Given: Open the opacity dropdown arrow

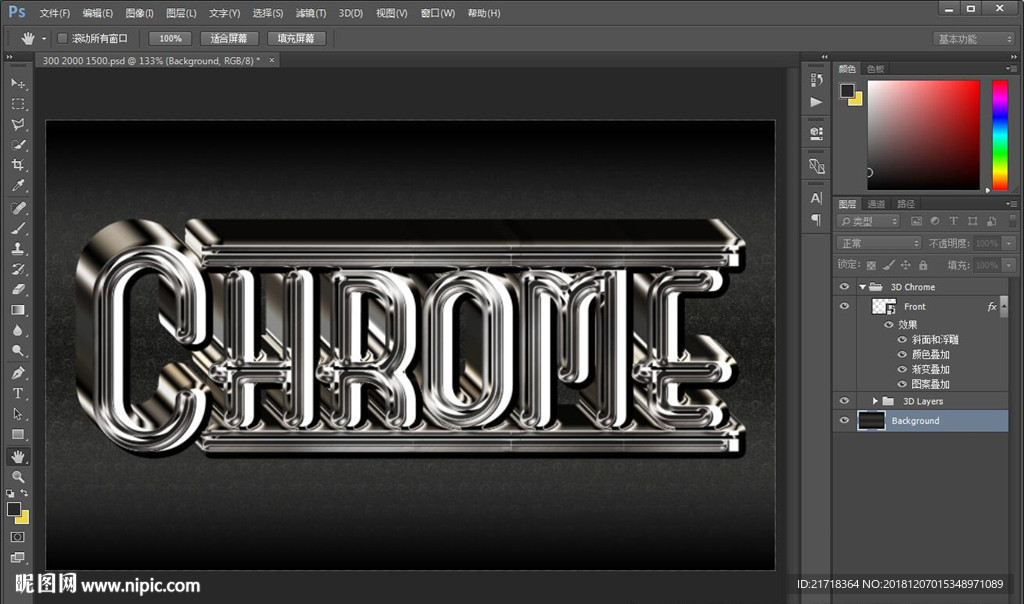Looking at the screenshot, I should pyautogui.click(x=1009, y=244).
